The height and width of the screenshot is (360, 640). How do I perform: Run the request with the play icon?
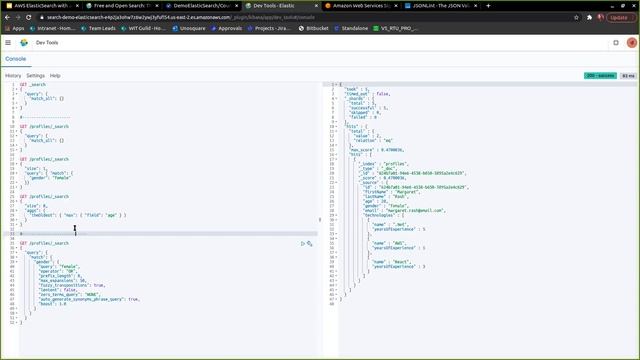coord(303,244)
